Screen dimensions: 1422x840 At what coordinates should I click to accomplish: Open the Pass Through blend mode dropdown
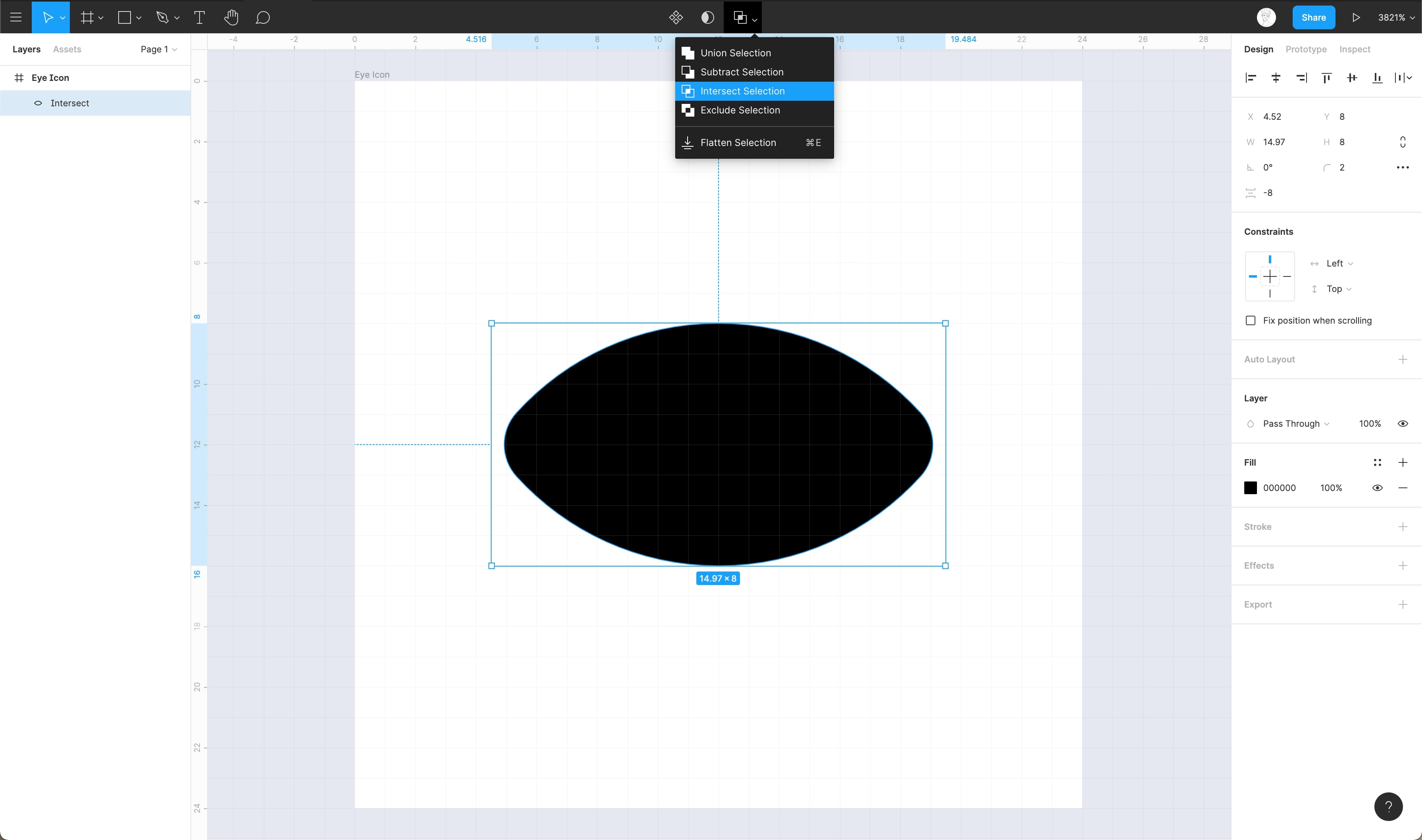1296,424
